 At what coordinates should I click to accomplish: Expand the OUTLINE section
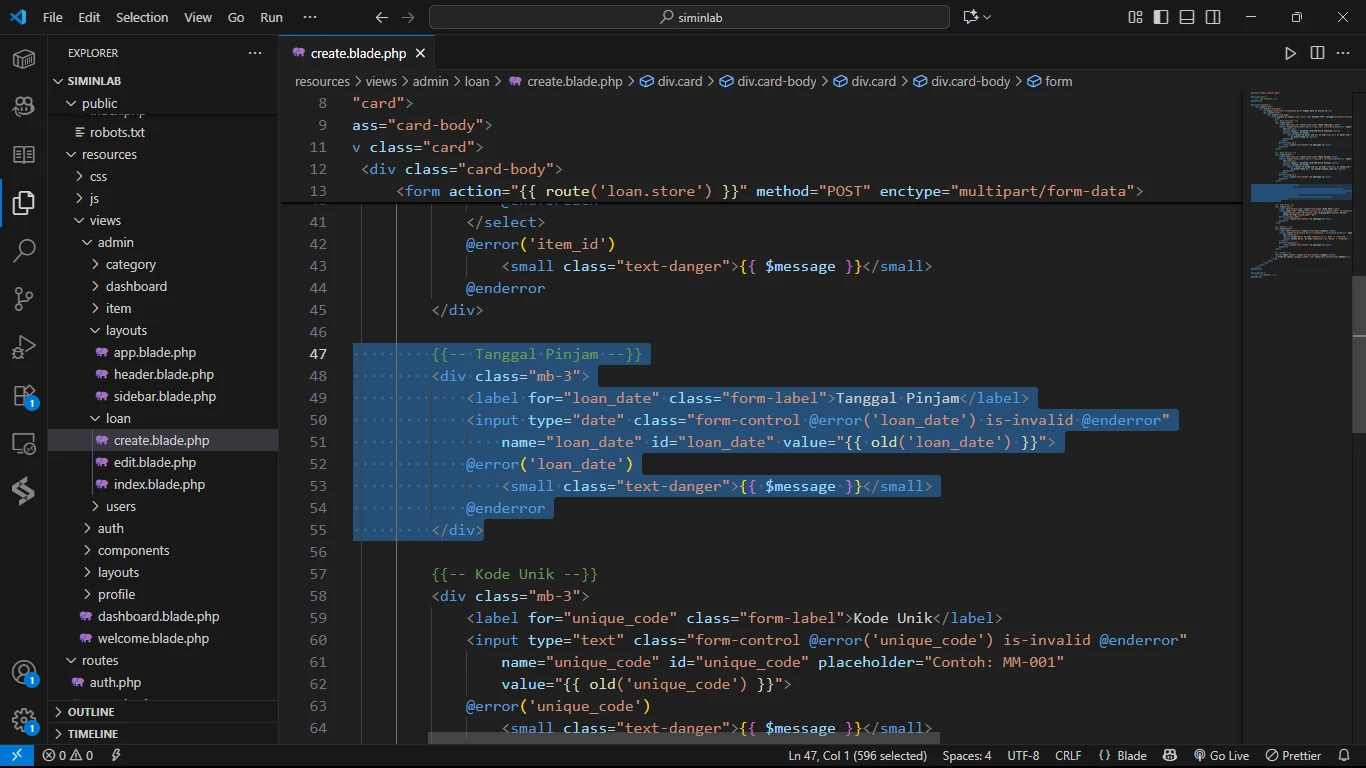[x=91, y=712]
